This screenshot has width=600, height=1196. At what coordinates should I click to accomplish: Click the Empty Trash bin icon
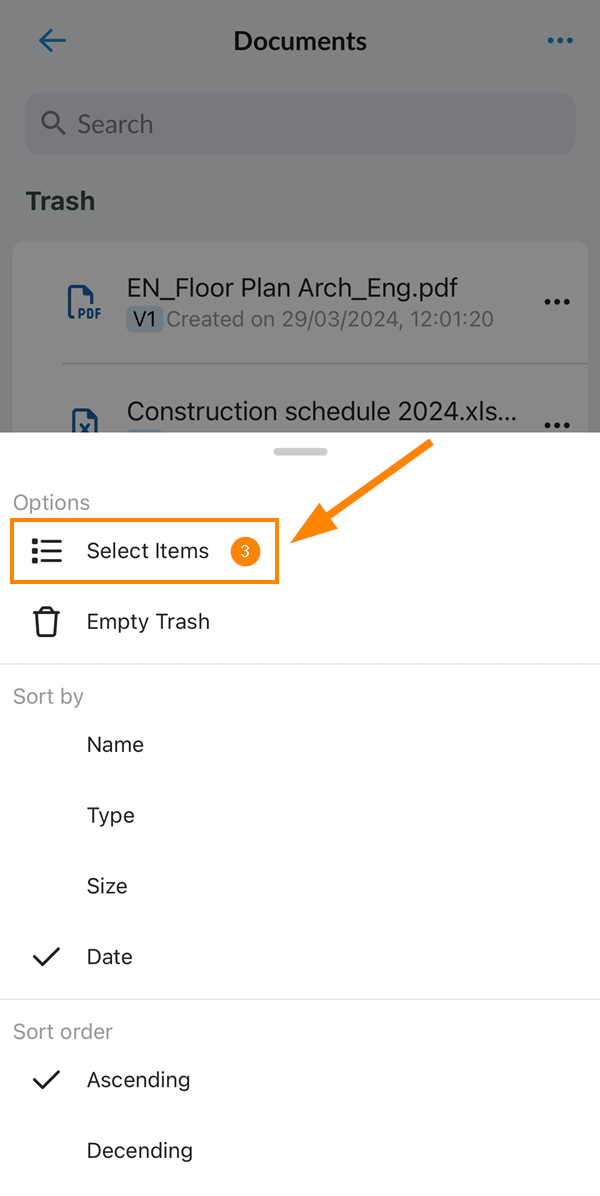click(47, 622)
